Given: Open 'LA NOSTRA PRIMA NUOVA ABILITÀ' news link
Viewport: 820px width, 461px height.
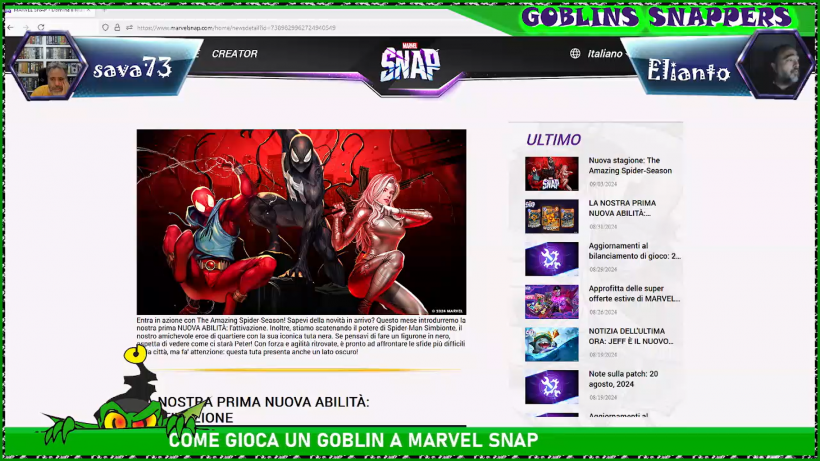Looking at the screenshot, I should tap(622, 208).
